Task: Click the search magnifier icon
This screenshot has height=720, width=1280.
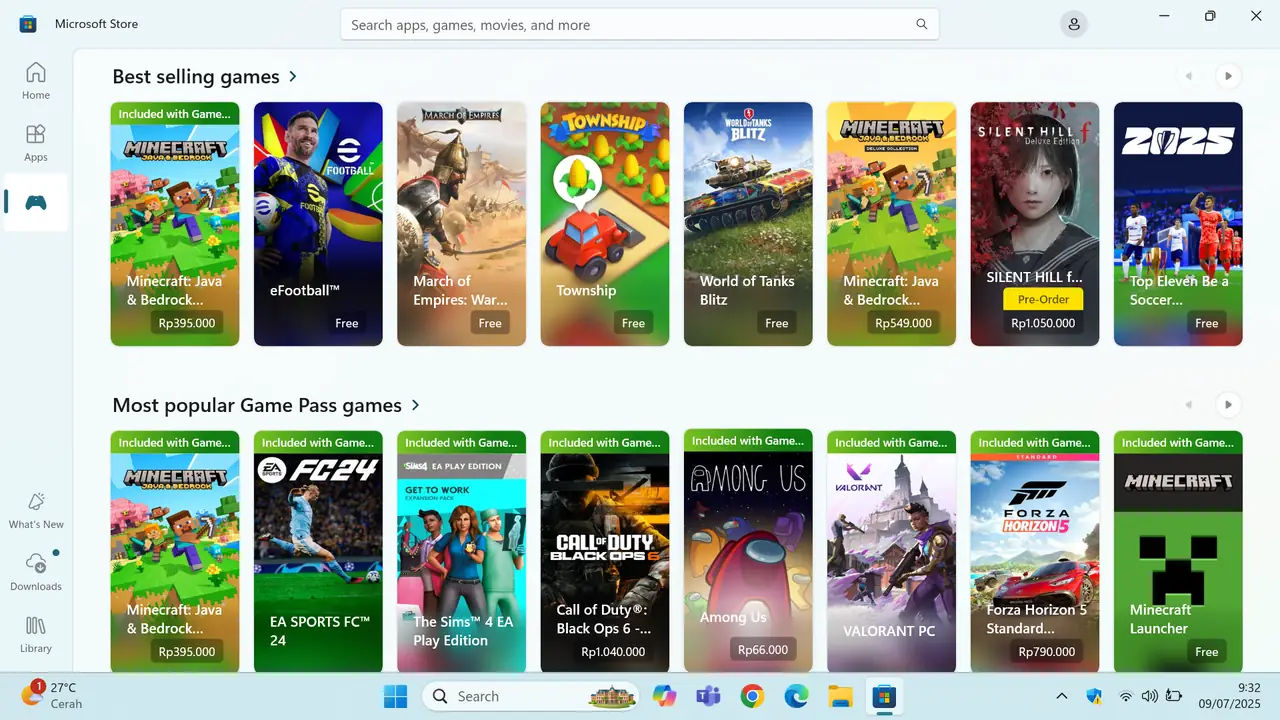Action: point(922,24)
